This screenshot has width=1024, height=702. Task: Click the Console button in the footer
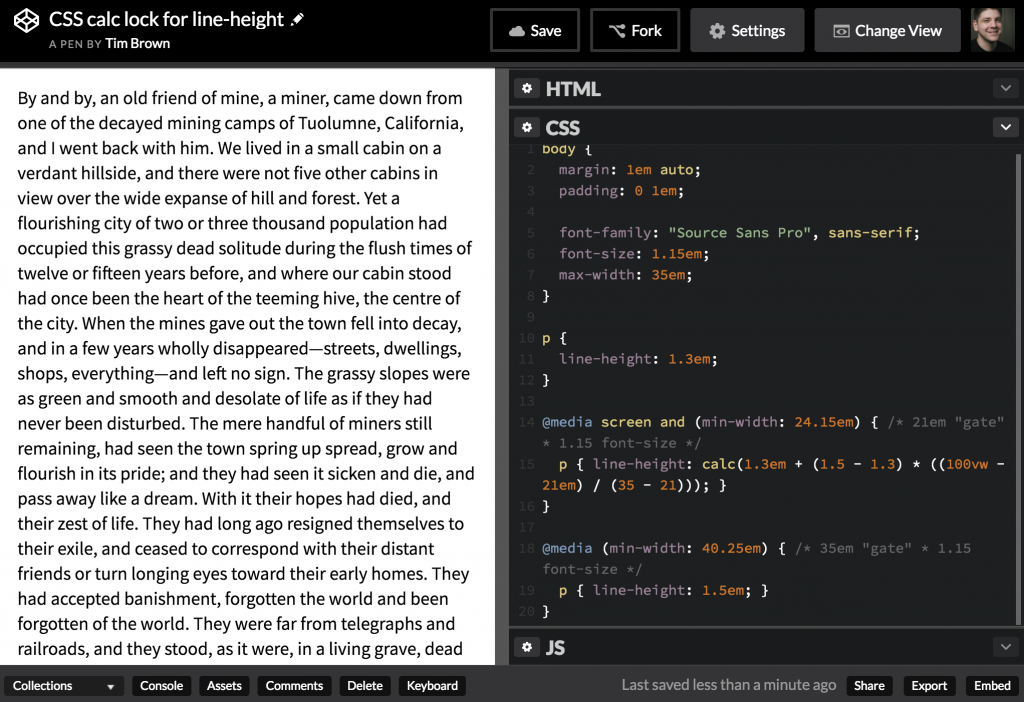pos(160,685)
